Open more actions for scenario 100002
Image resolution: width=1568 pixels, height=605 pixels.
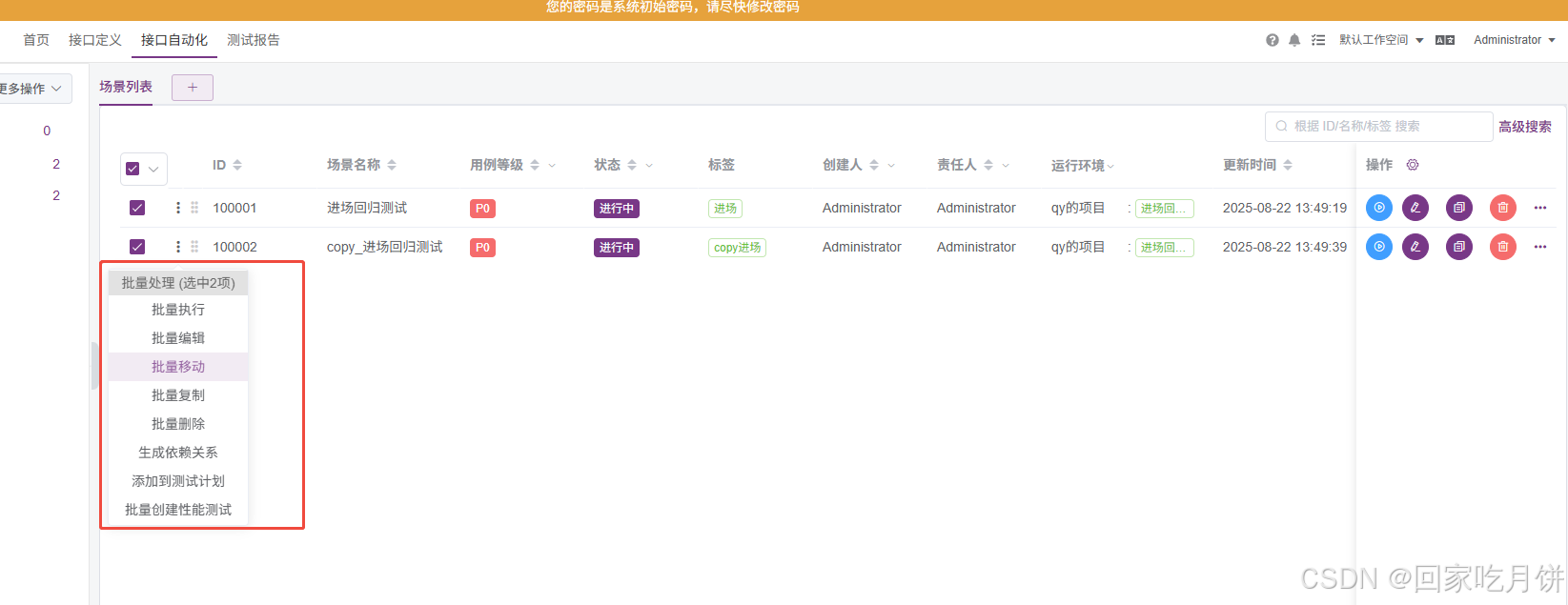[1540, 247]
